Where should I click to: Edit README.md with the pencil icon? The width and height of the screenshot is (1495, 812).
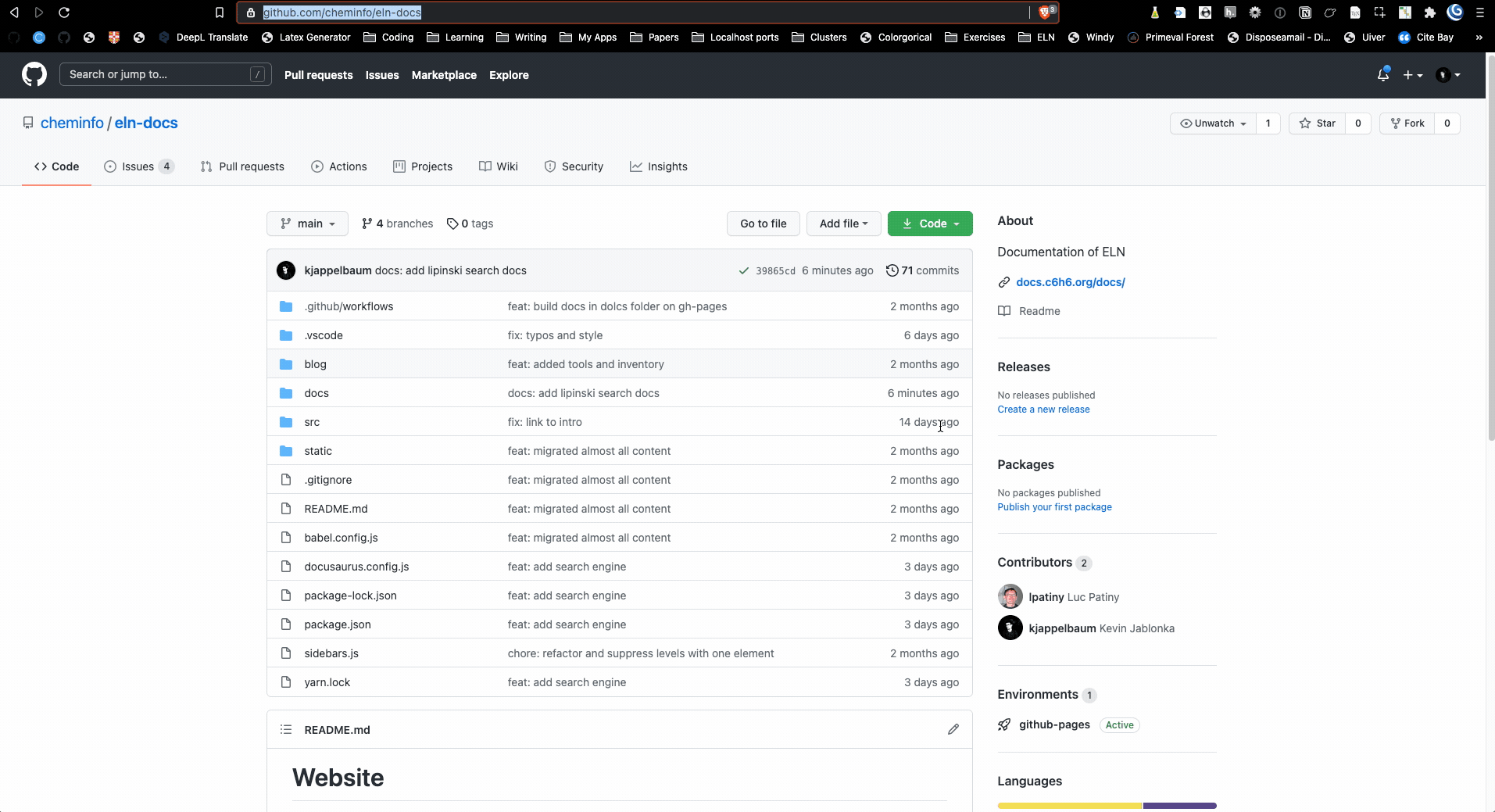click(x=953, y=729)
